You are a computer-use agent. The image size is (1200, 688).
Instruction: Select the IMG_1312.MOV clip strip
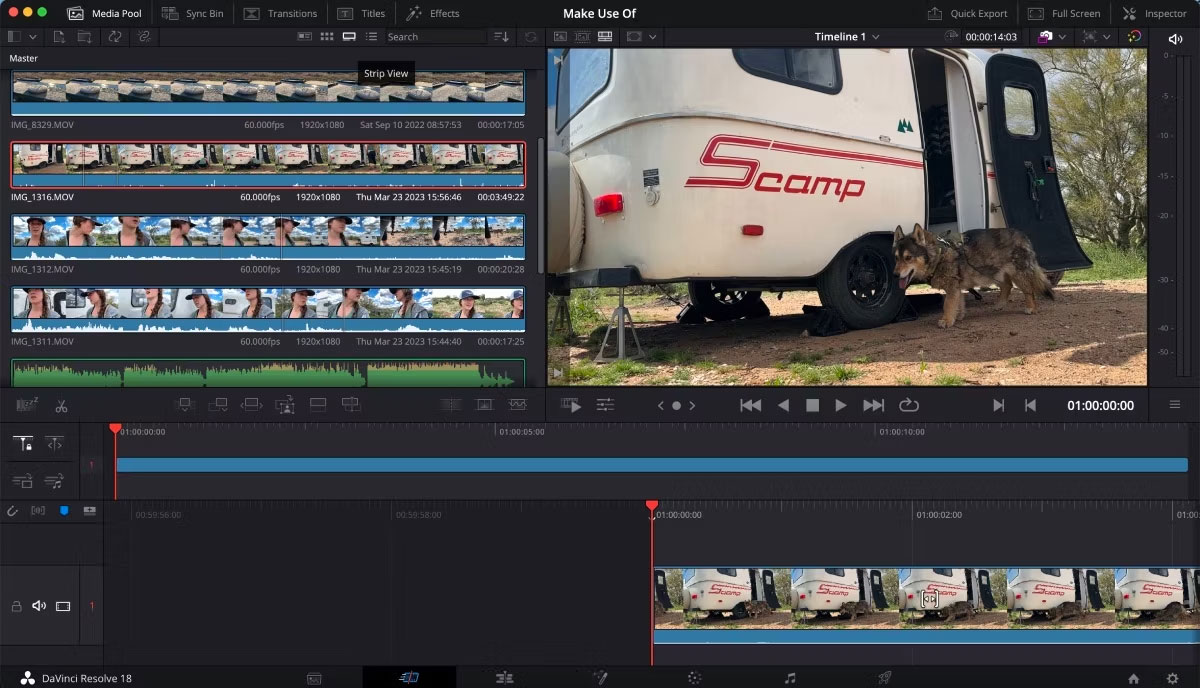point(268,238)
